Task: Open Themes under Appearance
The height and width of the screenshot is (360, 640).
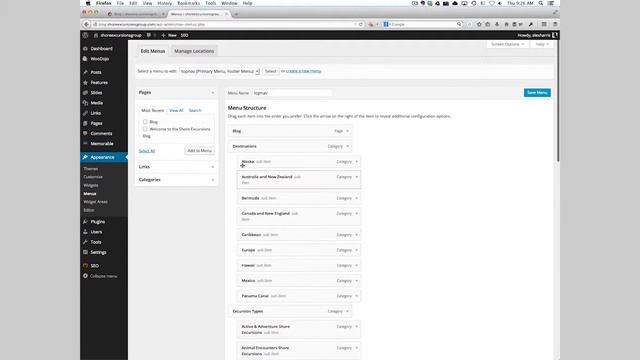Action: click(x=91, y=169)
